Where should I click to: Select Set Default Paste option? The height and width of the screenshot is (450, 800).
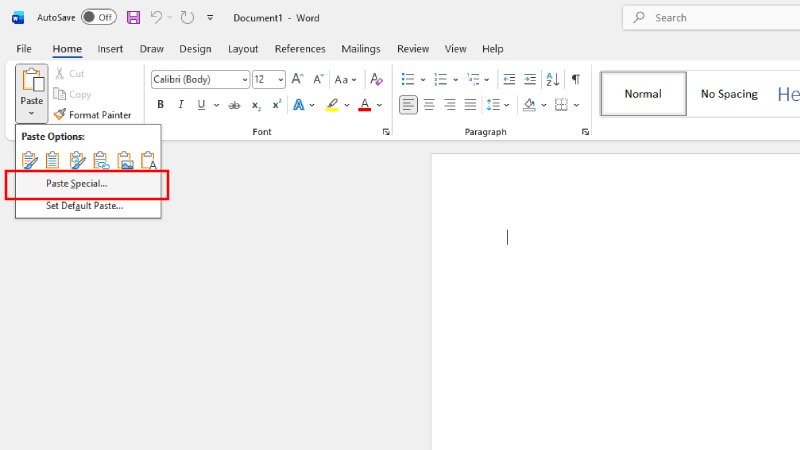pyautogui.click(x=84, y=206)
